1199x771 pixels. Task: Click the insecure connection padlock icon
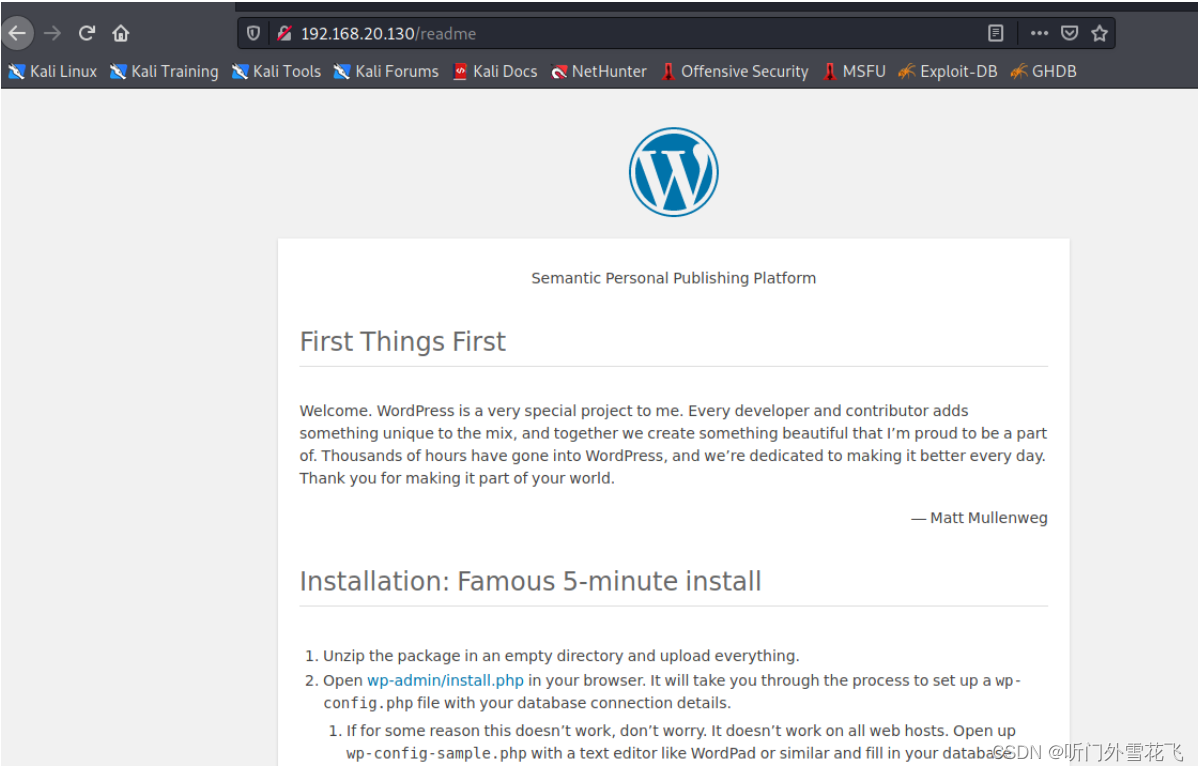tap(284, 33)
